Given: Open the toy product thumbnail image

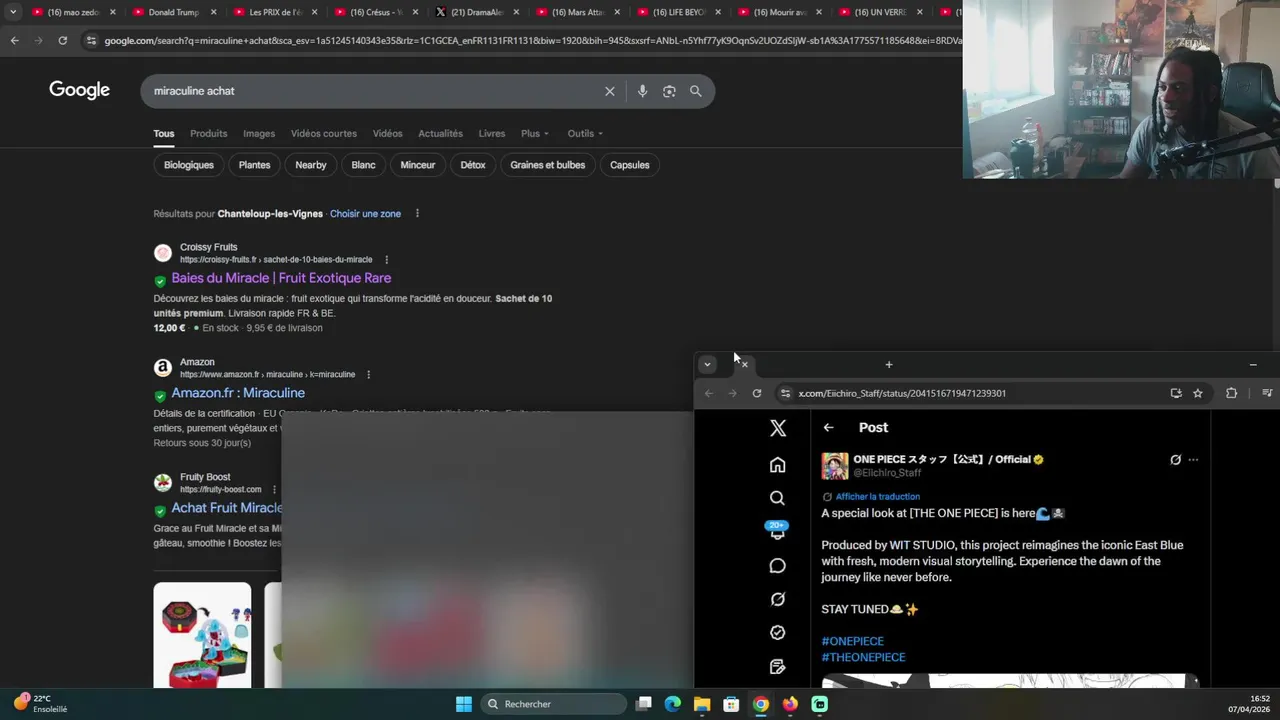Looking at the screenshot, I should [202, 635].
